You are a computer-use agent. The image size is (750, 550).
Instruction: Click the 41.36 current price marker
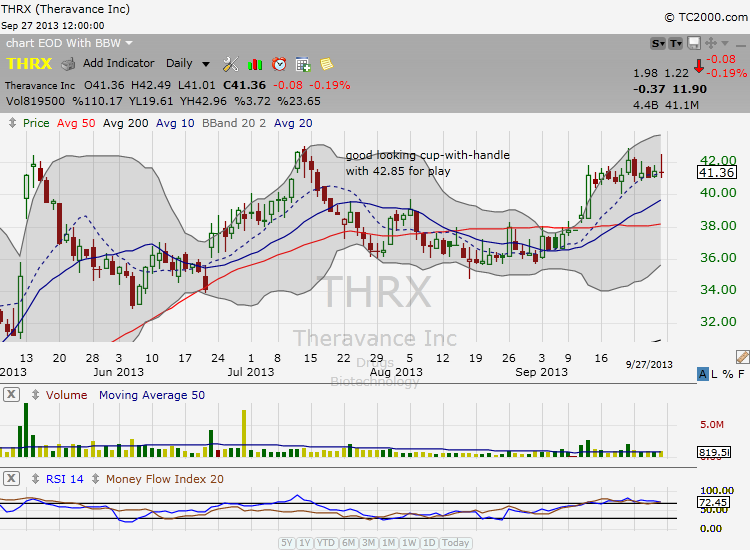[717, 172]
